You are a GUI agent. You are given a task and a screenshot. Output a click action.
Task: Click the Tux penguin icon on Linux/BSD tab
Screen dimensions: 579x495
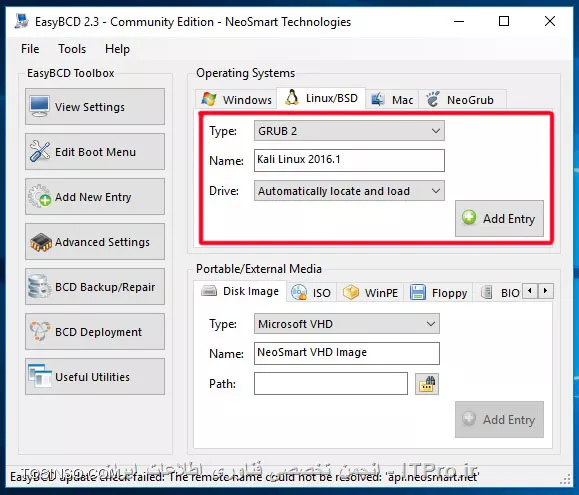pos(292,98)
